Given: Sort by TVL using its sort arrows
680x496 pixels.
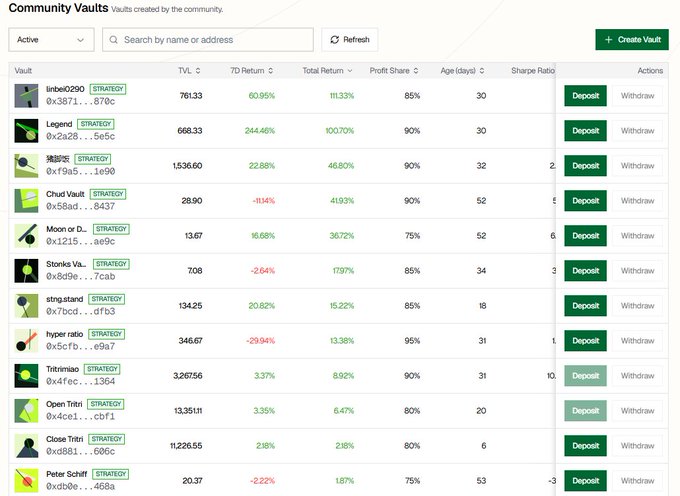Looking at the screenshot, I should click(x=198, y=71).
